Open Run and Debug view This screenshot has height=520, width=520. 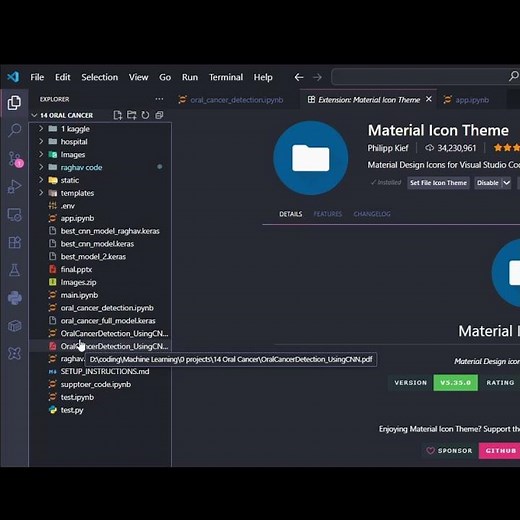(14, 187)
